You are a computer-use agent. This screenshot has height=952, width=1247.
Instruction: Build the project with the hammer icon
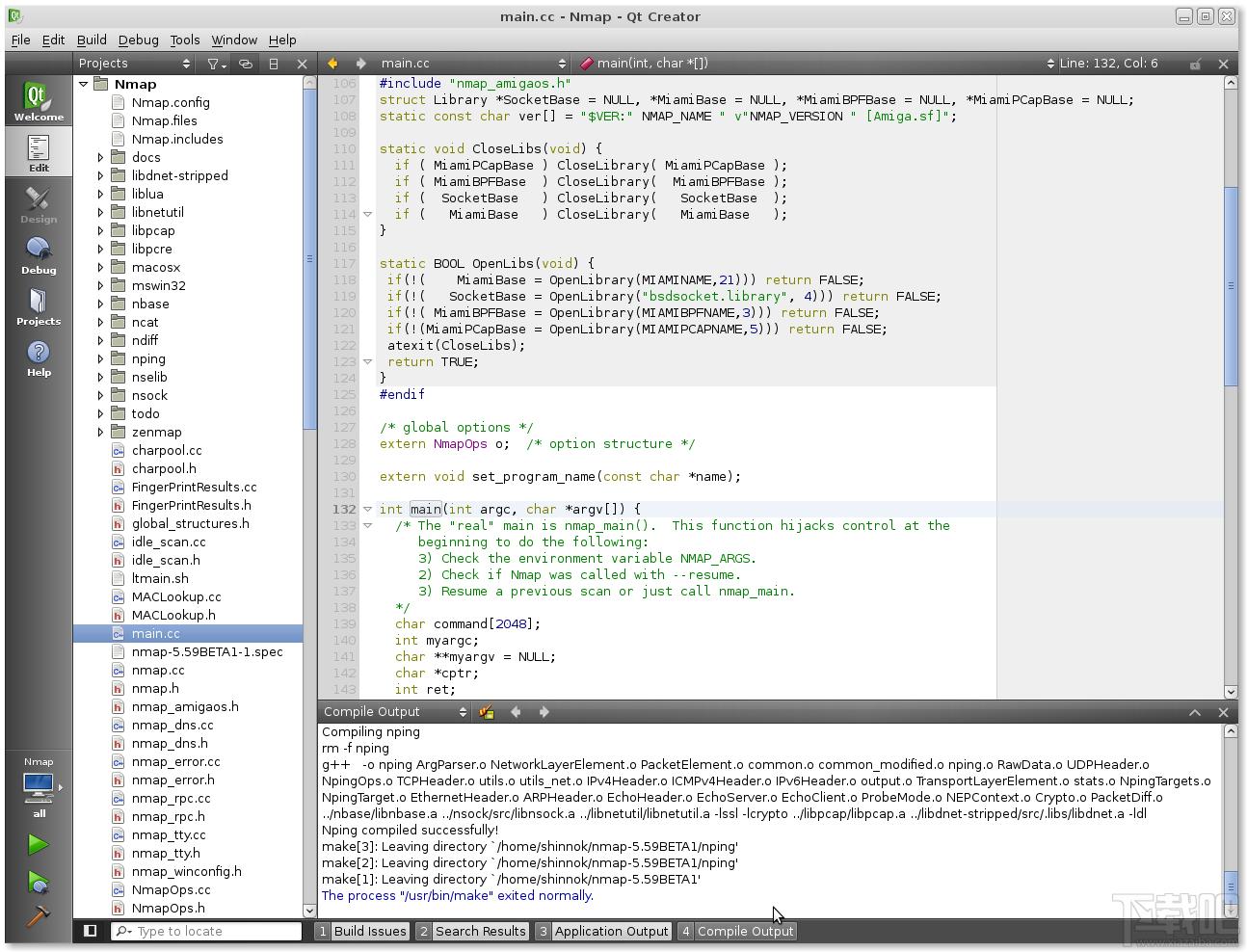(x=38, y=915)
